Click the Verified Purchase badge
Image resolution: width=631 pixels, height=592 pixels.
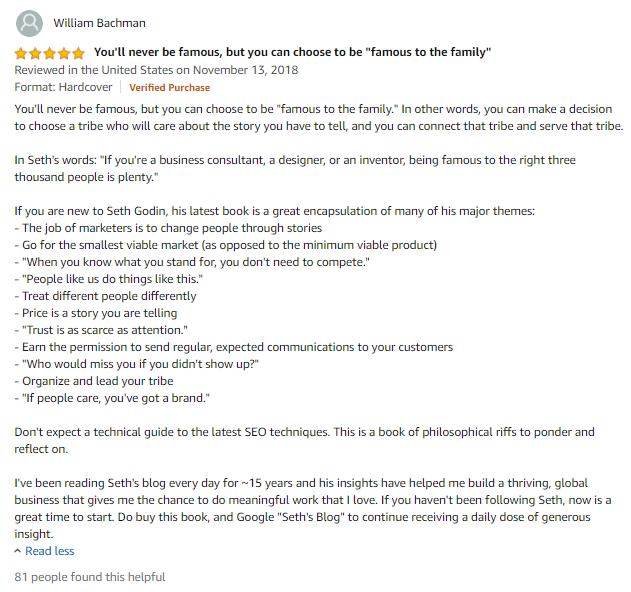[169, 88]
